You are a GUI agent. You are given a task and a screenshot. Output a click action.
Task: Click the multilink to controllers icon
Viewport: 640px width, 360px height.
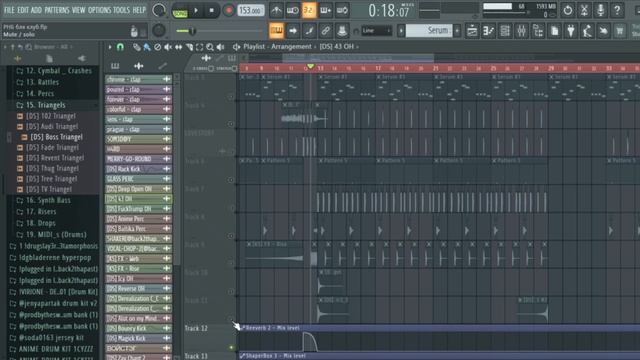tap(325, 31)
